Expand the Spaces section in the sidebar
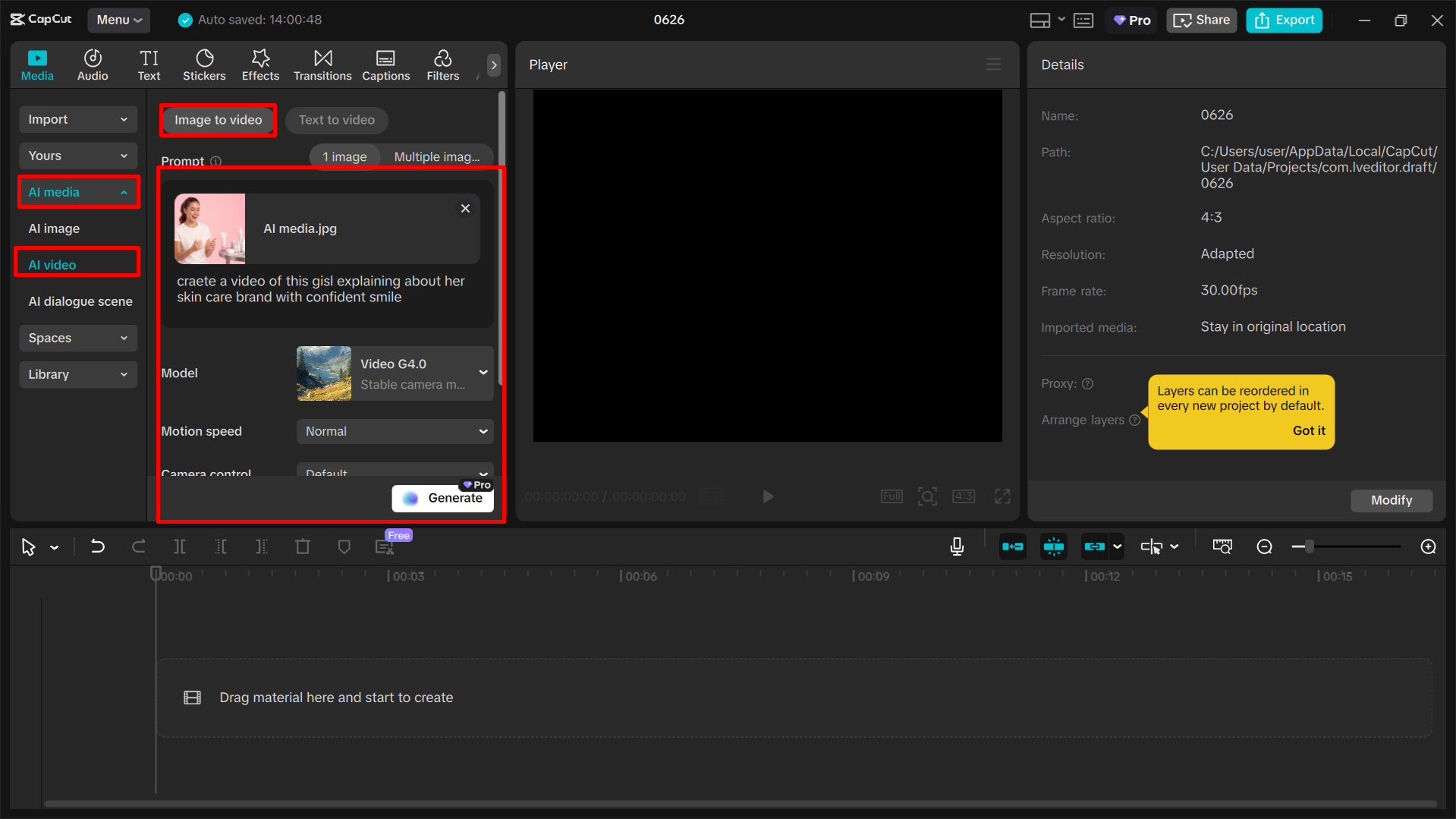Screen dimensions: 1456x819 click(77, 338)
